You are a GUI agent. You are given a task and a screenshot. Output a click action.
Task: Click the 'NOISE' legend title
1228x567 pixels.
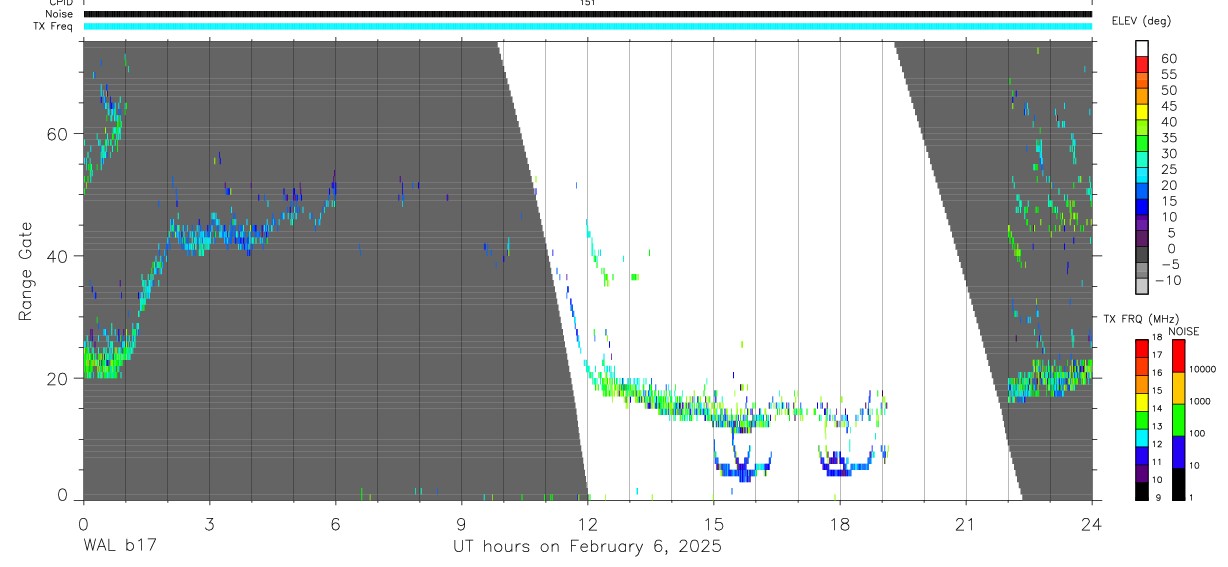1183,331
